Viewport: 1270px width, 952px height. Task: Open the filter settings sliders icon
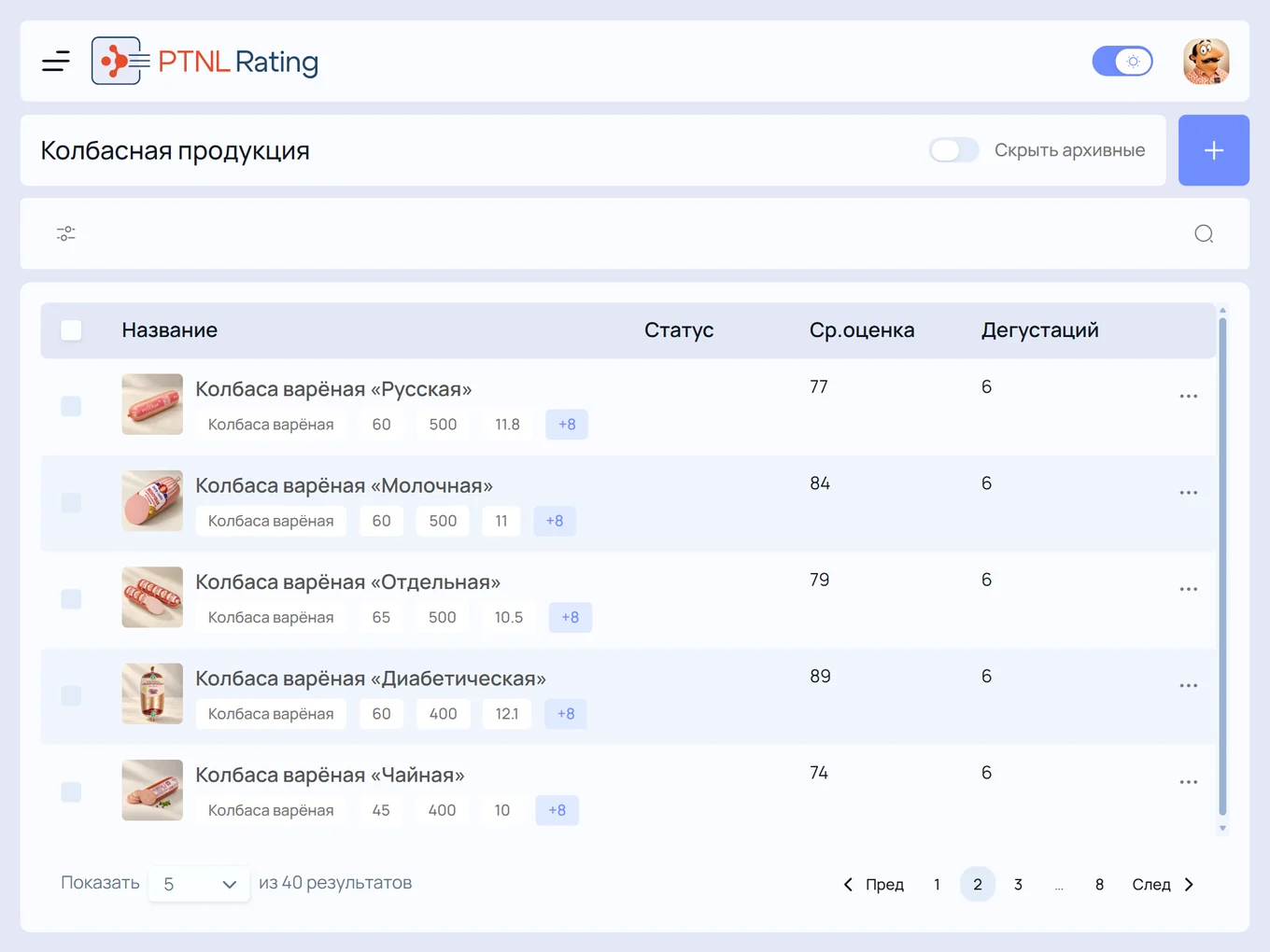[65, 233]
